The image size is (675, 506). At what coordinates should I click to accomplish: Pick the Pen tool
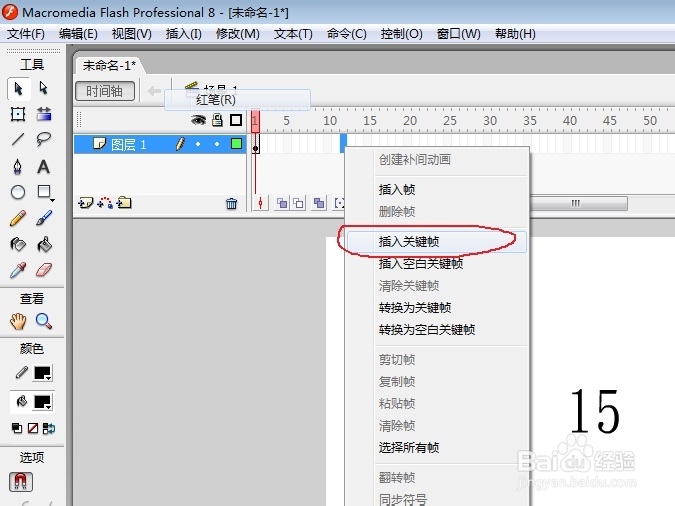(x=18, y=167)
